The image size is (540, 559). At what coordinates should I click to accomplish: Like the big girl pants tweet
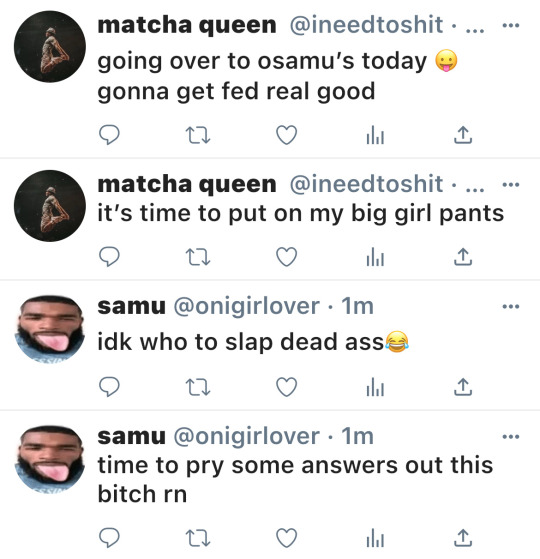[287, 257]
